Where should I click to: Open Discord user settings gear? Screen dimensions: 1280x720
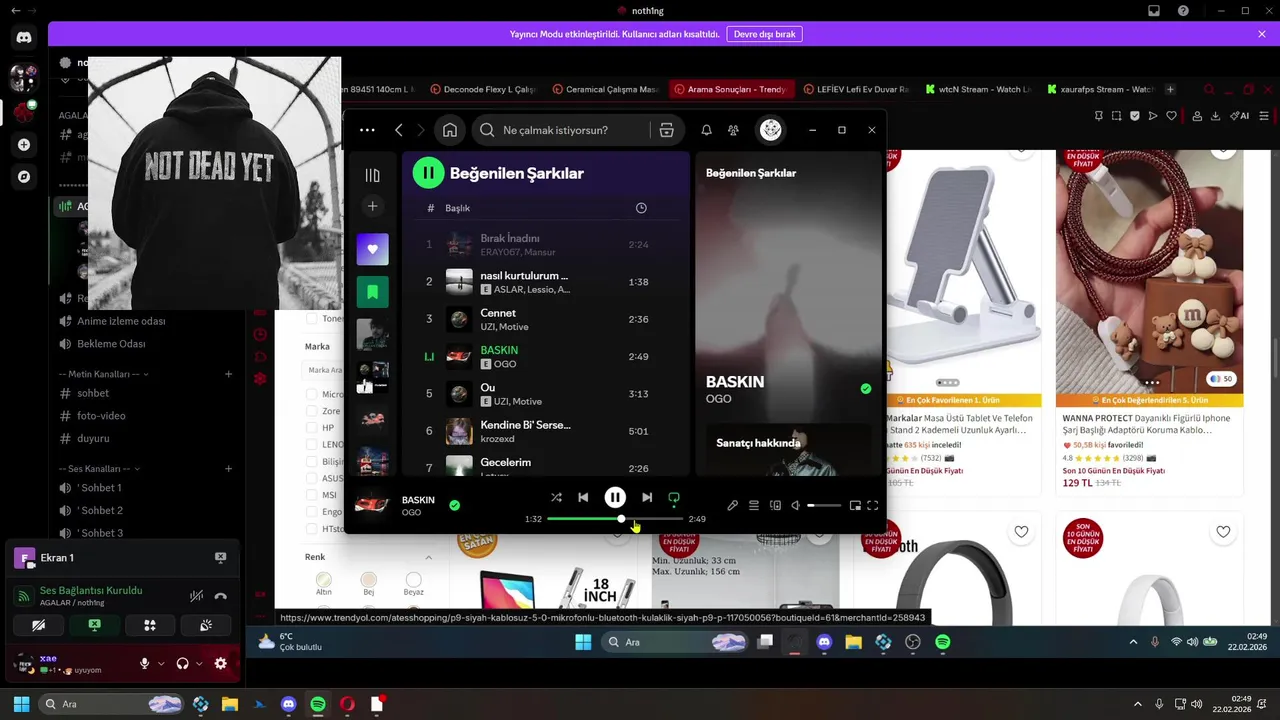click(x=221, y=663)
